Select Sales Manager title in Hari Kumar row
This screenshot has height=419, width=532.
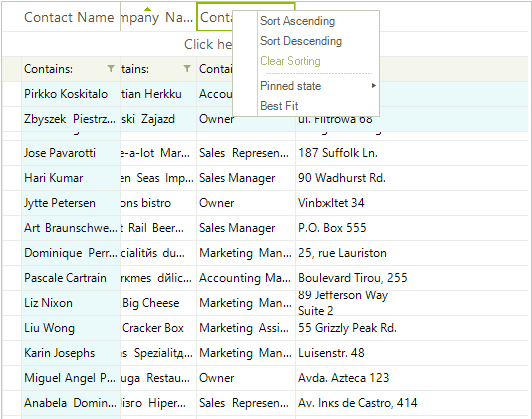(x=246, y=178)
